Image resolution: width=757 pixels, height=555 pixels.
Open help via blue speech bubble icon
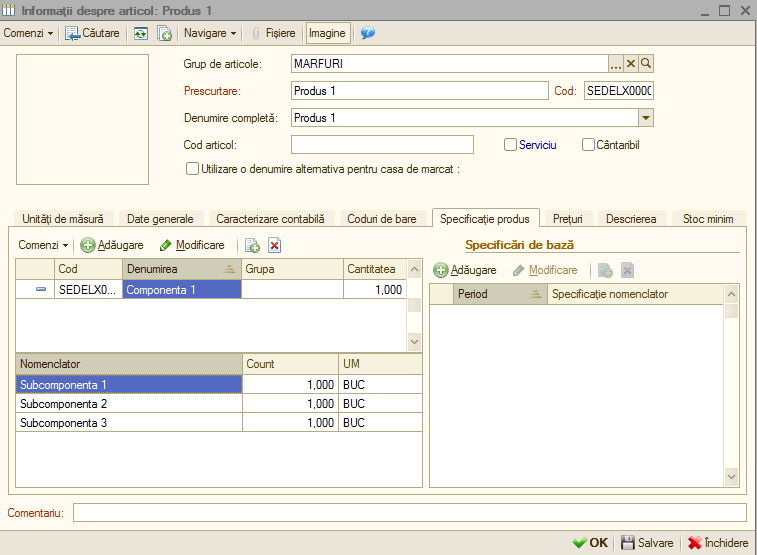tap(367, 33)
